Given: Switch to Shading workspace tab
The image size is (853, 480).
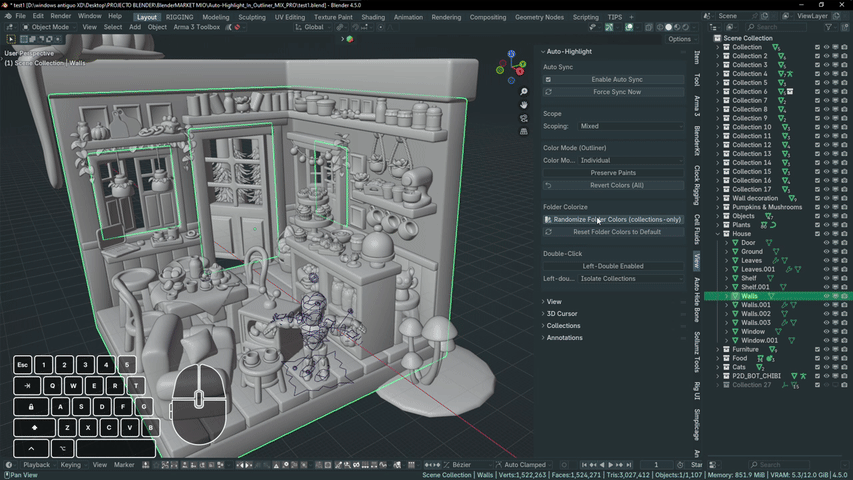Looking at the screenshot, I should pos(373,17).
